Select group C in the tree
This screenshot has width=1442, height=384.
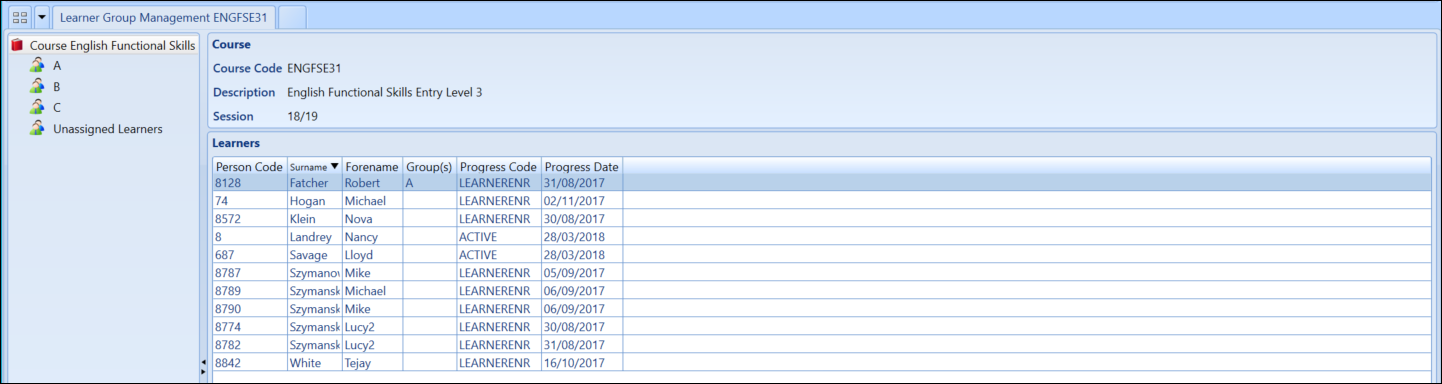57,107
